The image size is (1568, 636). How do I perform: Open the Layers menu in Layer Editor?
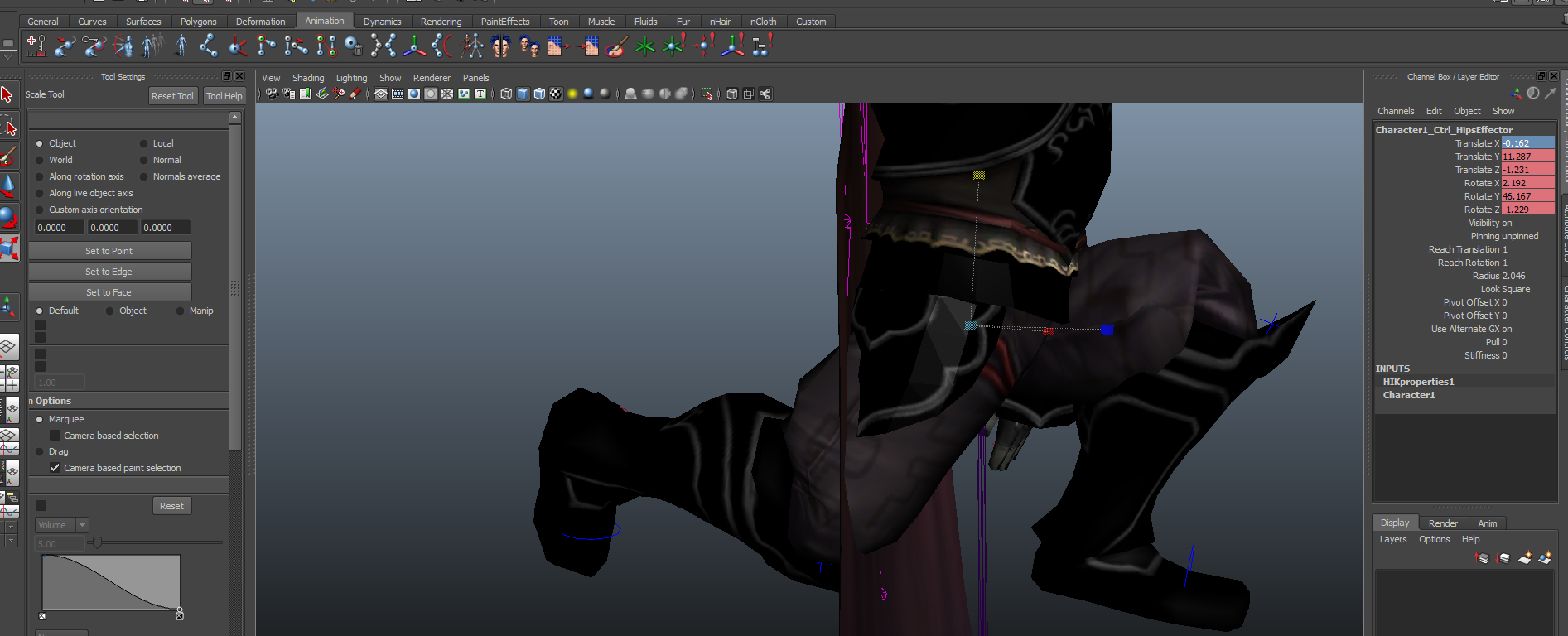pos(1393,539)
